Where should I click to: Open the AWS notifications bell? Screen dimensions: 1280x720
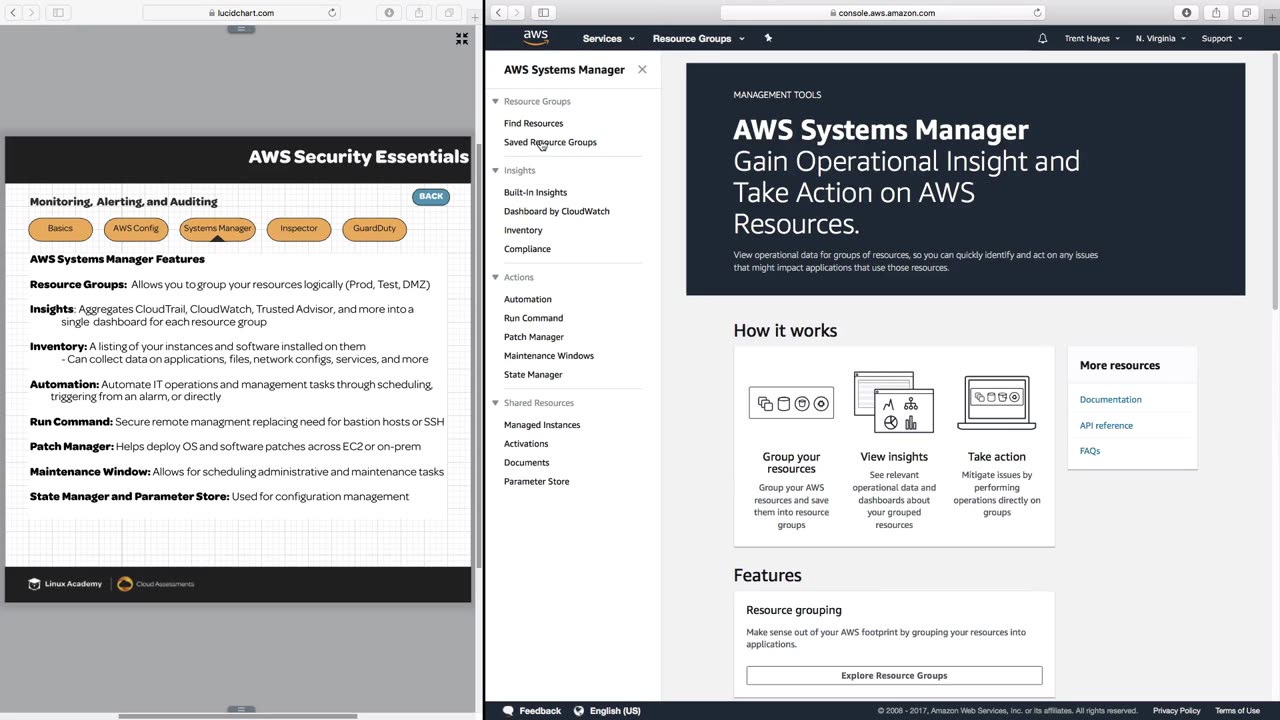coord(1042,38)
